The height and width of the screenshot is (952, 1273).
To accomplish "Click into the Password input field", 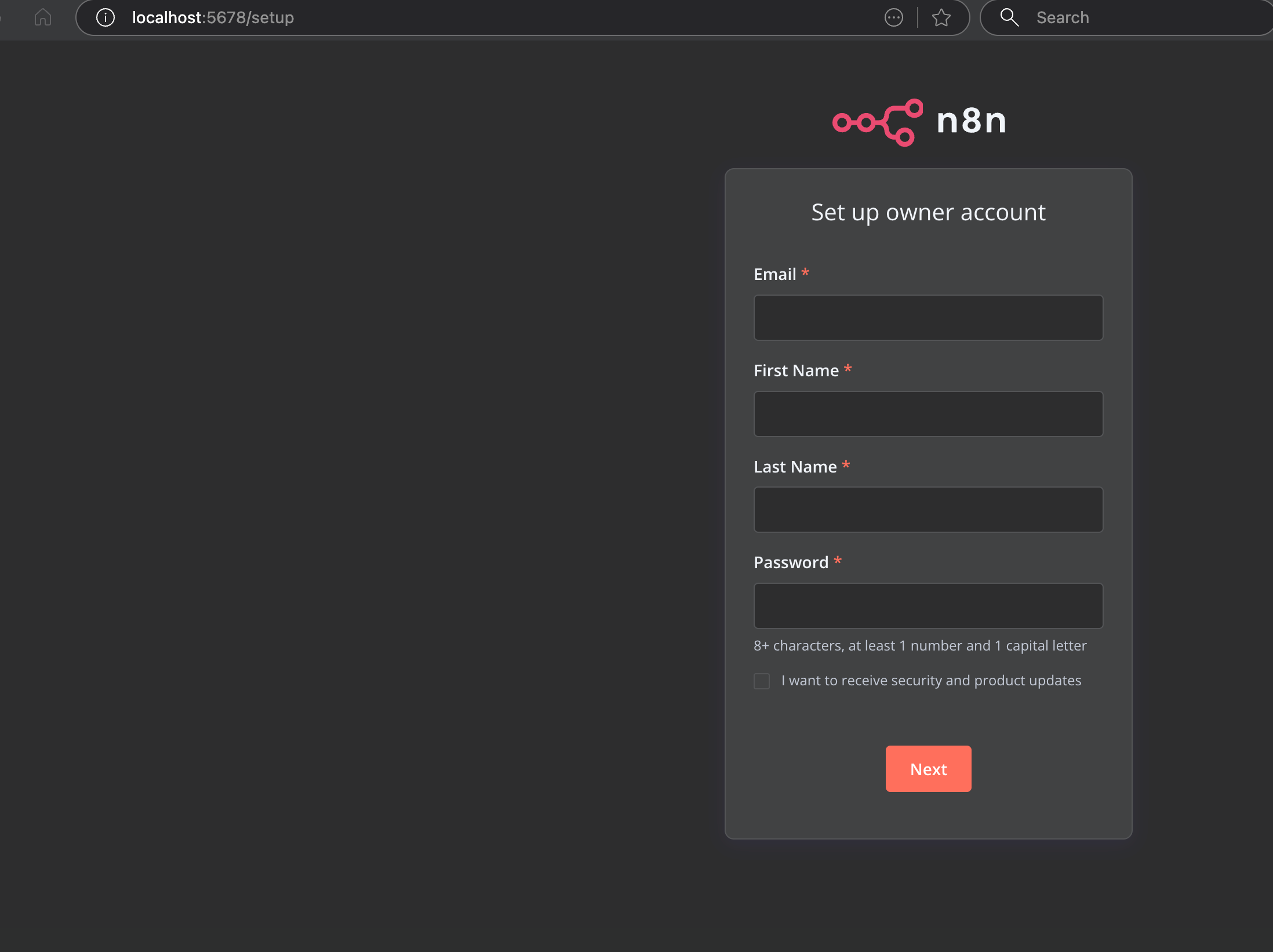I will [x=928, y=606].
